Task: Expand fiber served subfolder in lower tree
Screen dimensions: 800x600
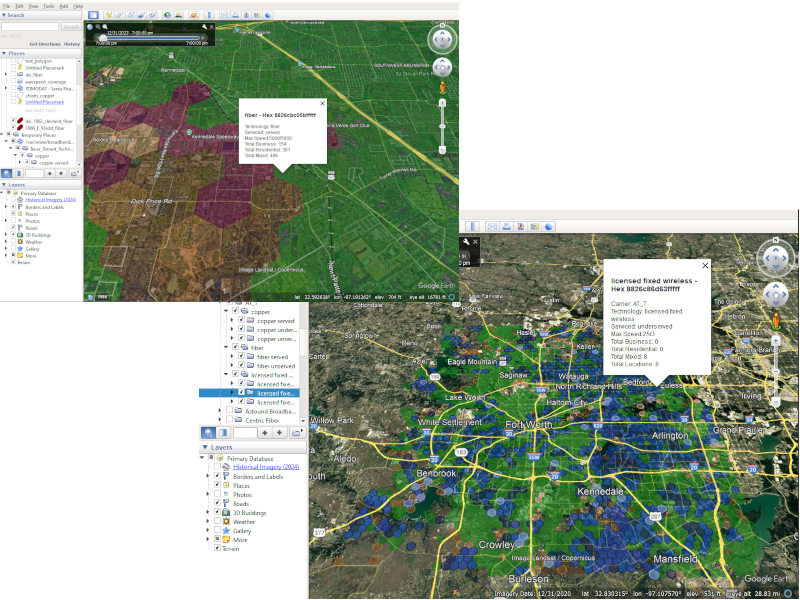Action: coord(232,357)
